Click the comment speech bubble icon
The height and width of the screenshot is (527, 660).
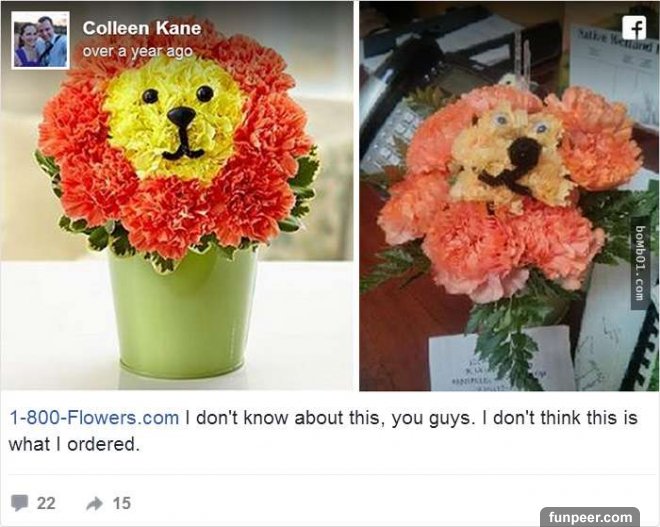pos(21,503)
